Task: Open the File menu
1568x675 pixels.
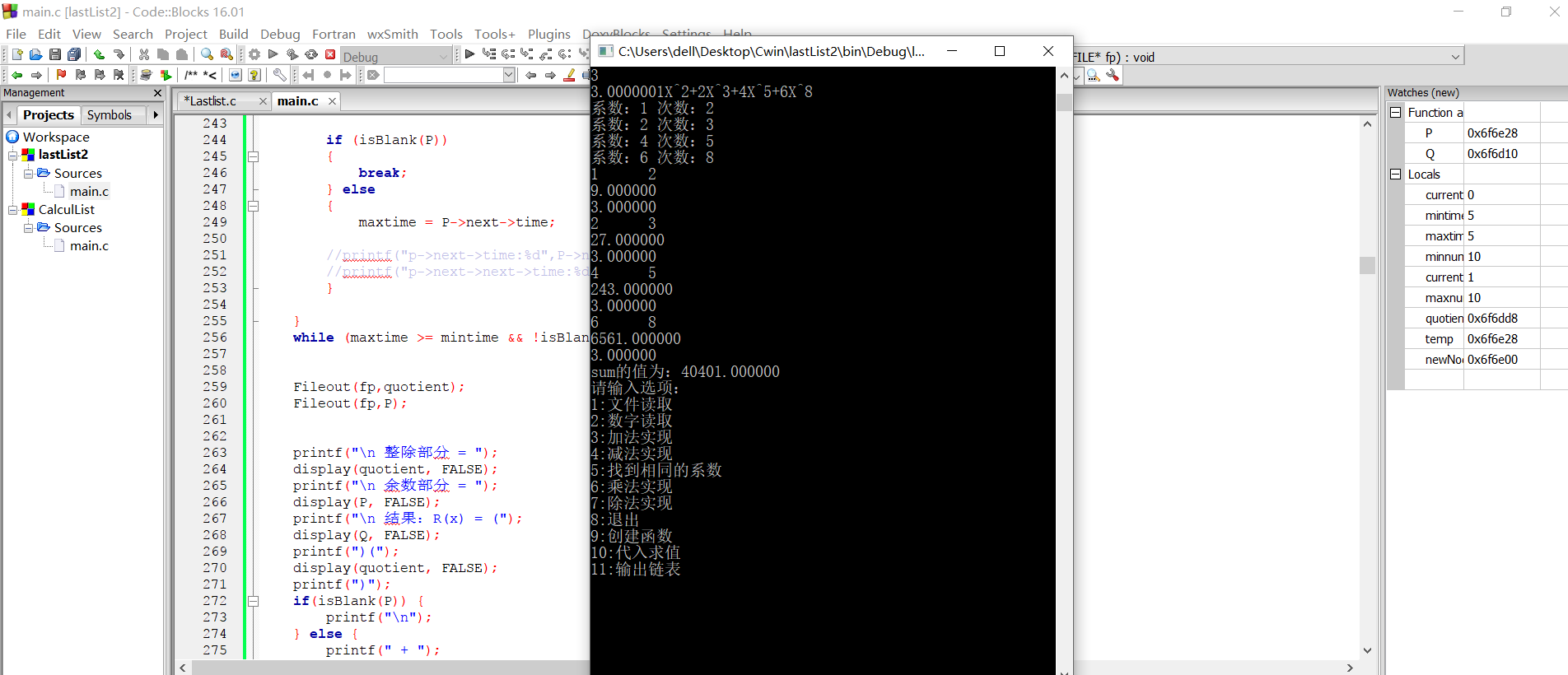Action: (16, 34)
